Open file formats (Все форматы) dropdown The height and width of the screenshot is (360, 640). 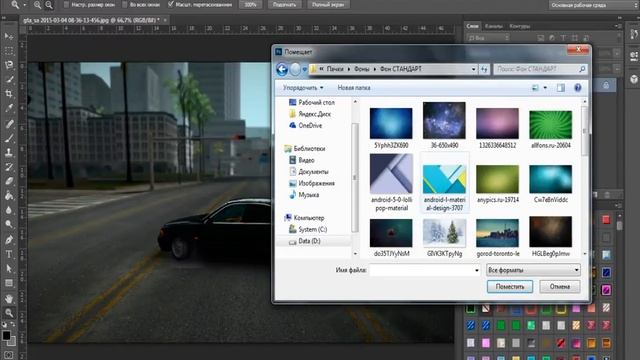(533, 270)
